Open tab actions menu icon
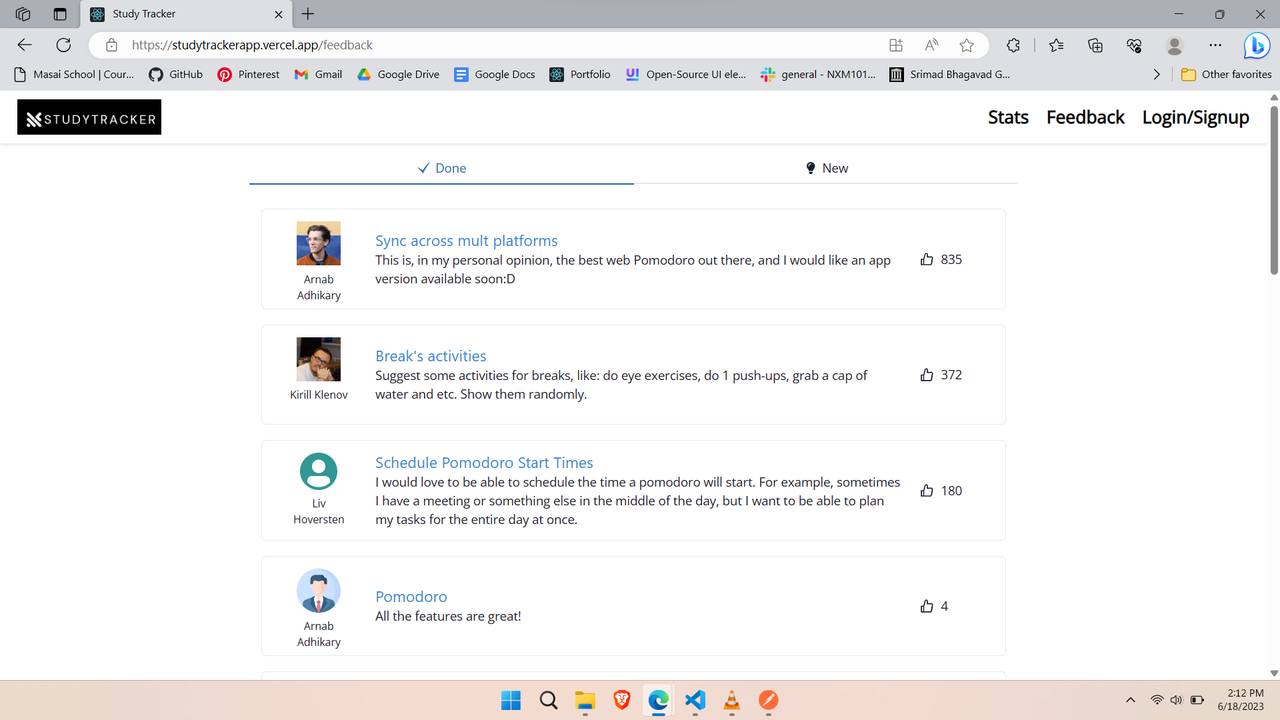1280x720 pixels. point(59,14)
